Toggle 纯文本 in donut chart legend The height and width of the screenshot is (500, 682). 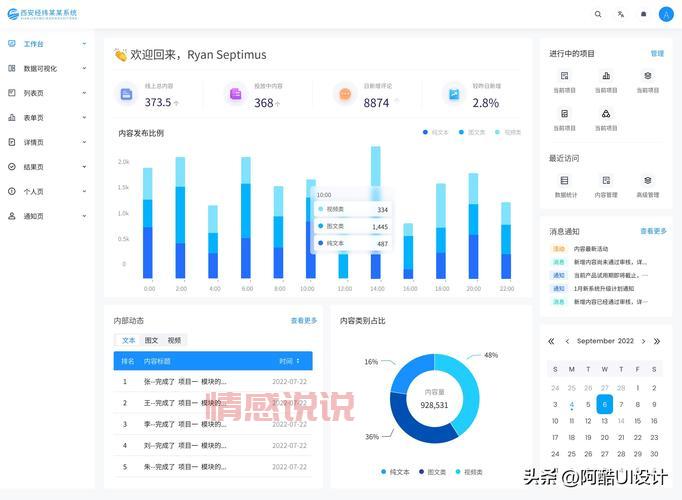point(395,472)
